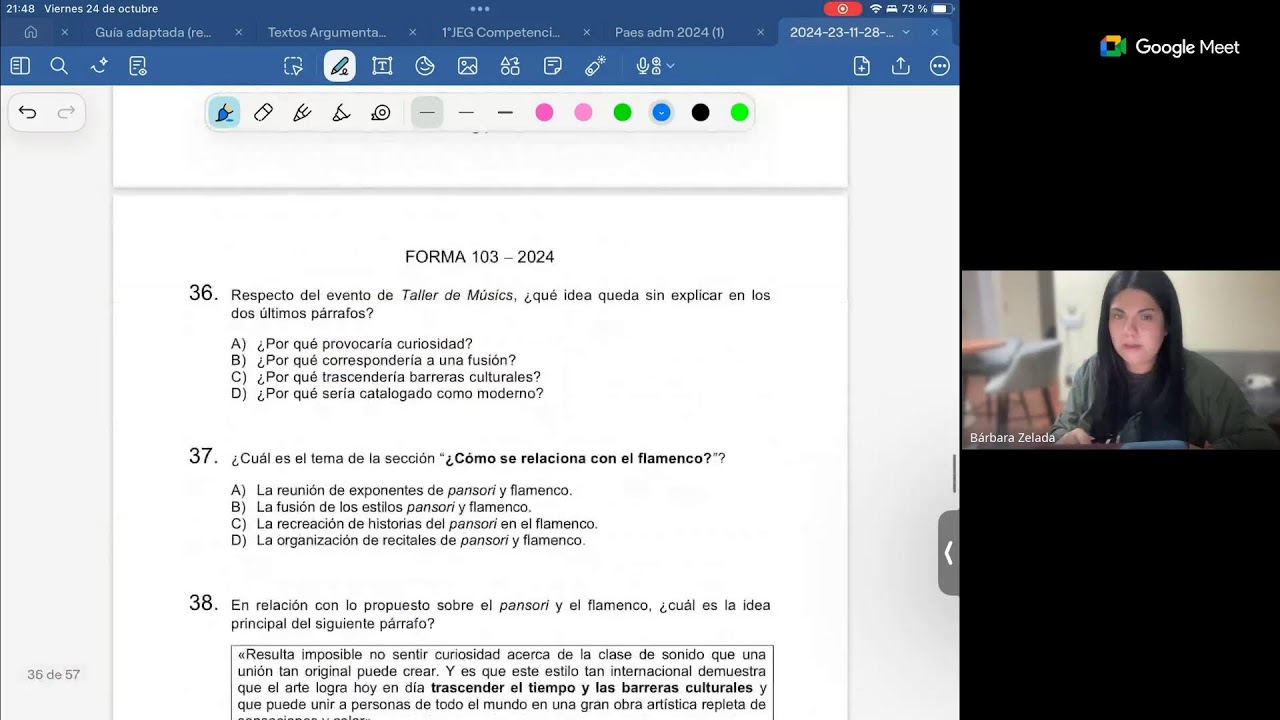Select the text box tool
The image size is (1280, 720).
[382, 66]
